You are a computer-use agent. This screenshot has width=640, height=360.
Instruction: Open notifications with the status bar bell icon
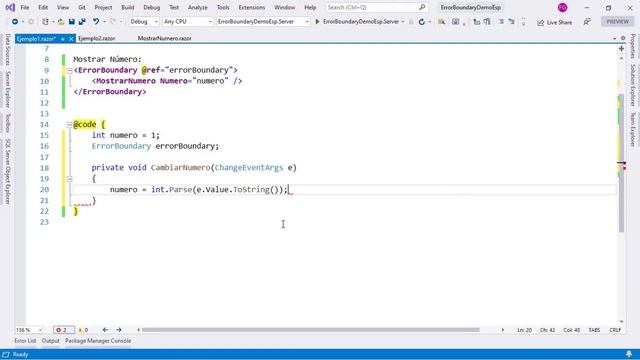click(629, 354)
